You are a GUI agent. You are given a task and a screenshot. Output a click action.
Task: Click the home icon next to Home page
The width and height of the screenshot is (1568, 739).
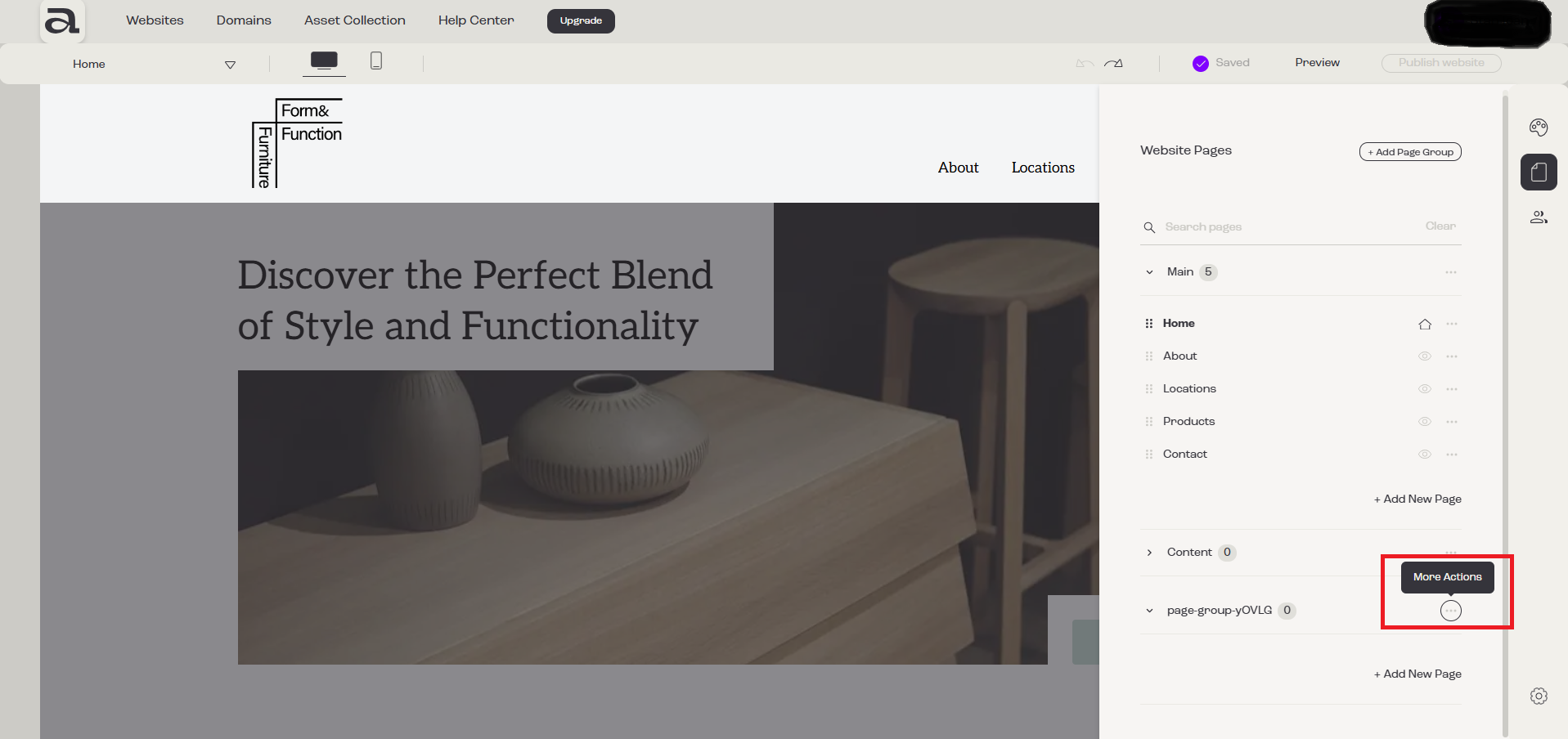click(1425, 324)
